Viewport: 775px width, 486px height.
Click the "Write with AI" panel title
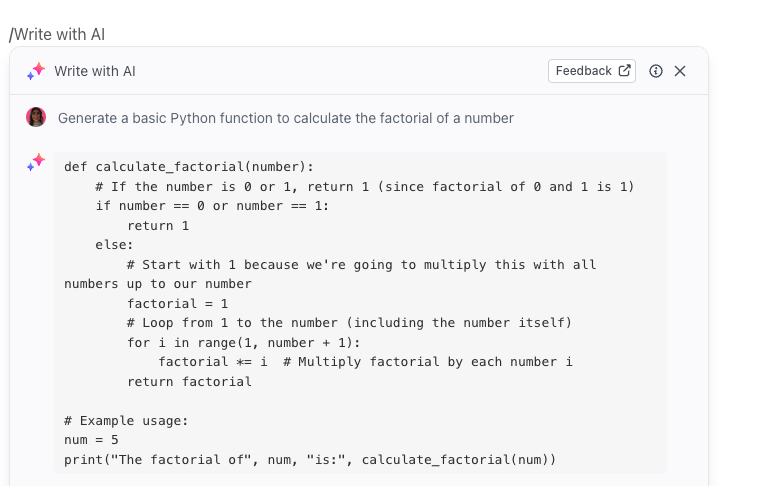coord(95,71)
